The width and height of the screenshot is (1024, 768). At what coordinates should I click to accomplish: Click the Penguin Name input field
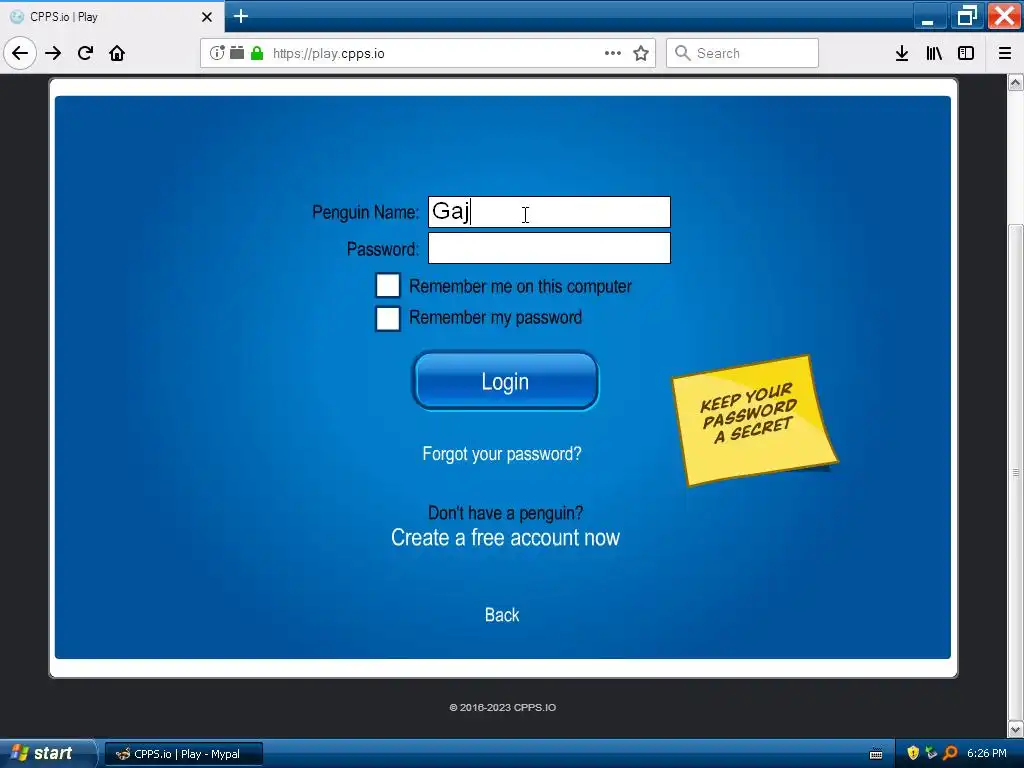[549, 212]
